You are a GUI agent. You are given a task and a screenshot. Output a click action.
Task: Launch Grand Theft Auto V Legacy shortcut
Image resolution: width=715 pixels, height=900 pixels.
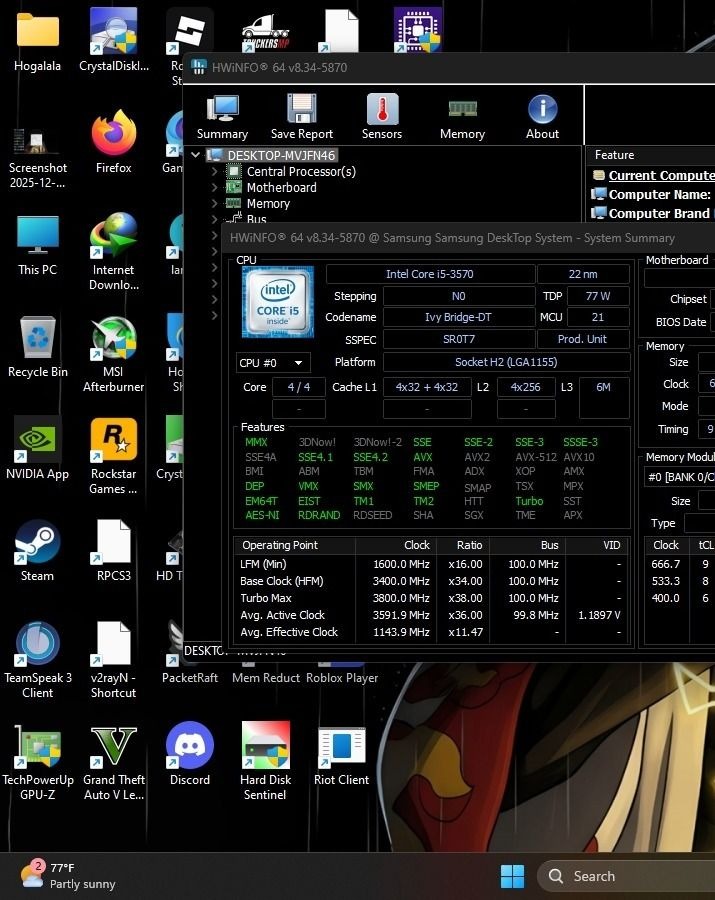pyautogui.click(x=114, y=761)
